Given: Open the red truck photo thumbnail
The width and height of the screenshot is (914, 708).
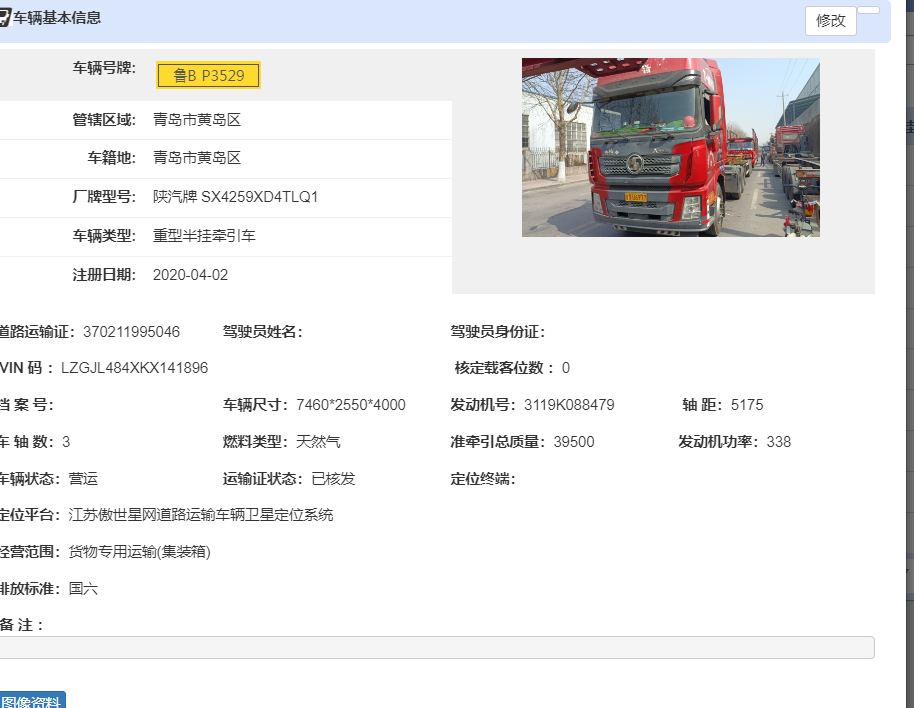Looking at the screenshot, I should point(670,147).
